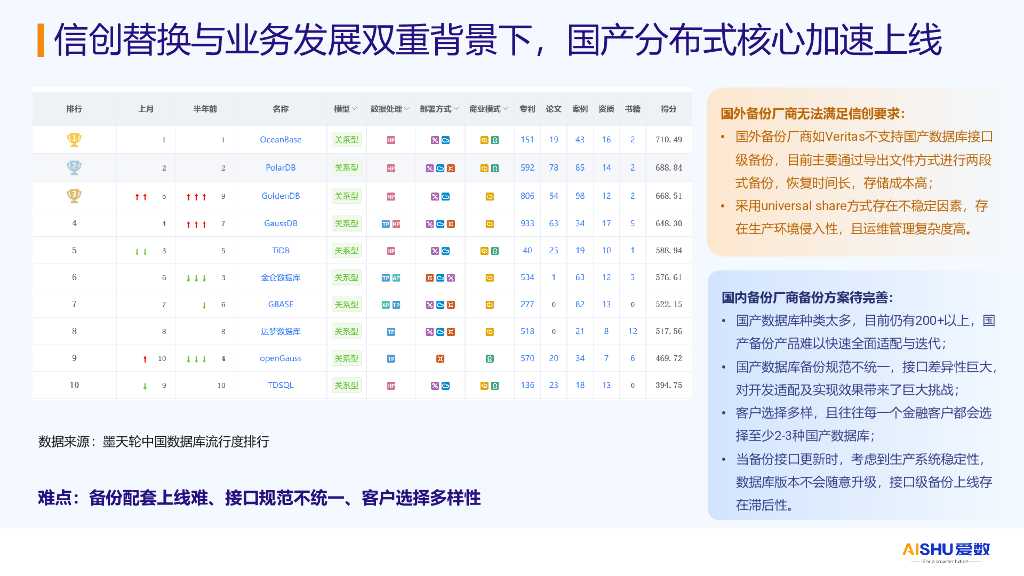Click the gold trophy rank 1 icon
This screenshot has height=576, width=1024.
74,140
